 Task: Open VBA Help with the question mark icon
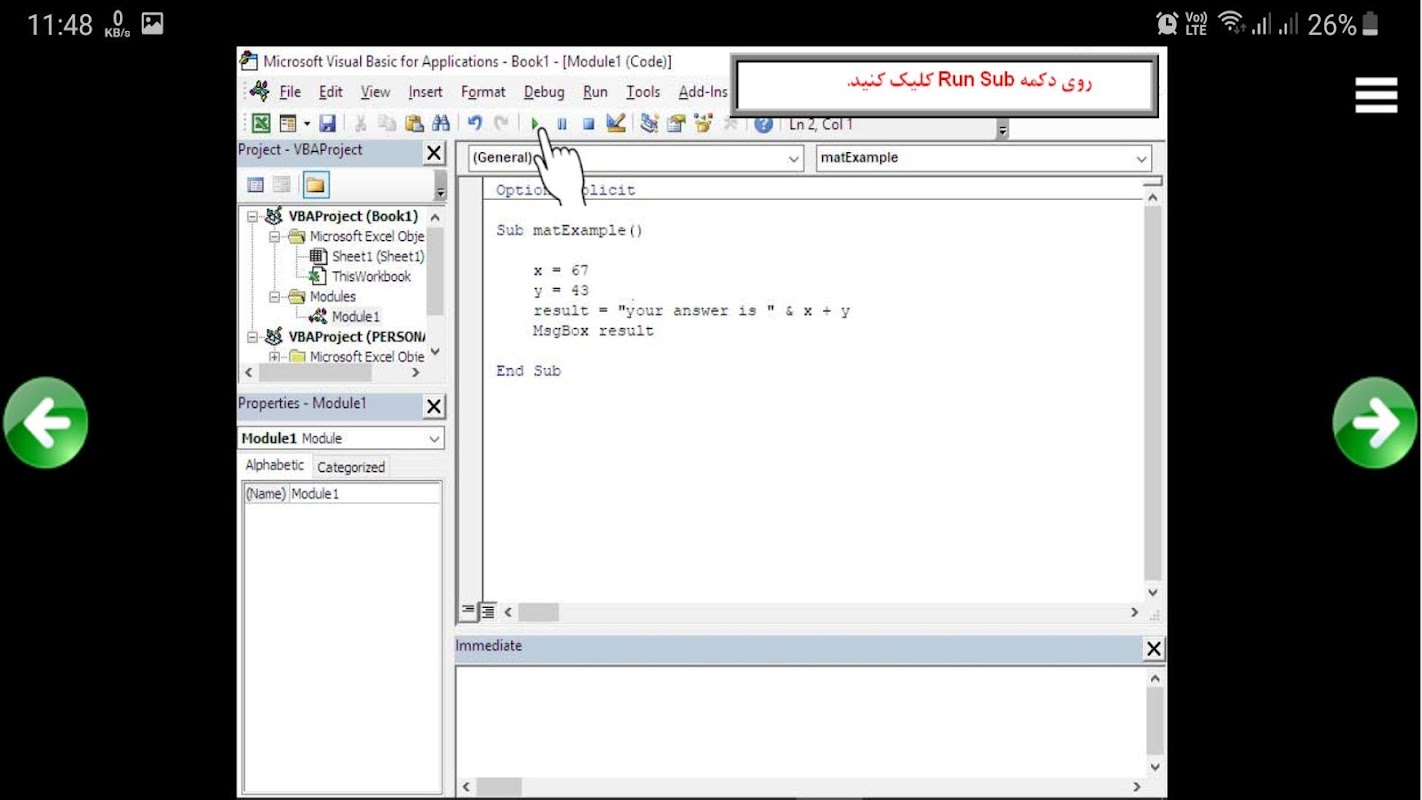[x=763, y=124]
